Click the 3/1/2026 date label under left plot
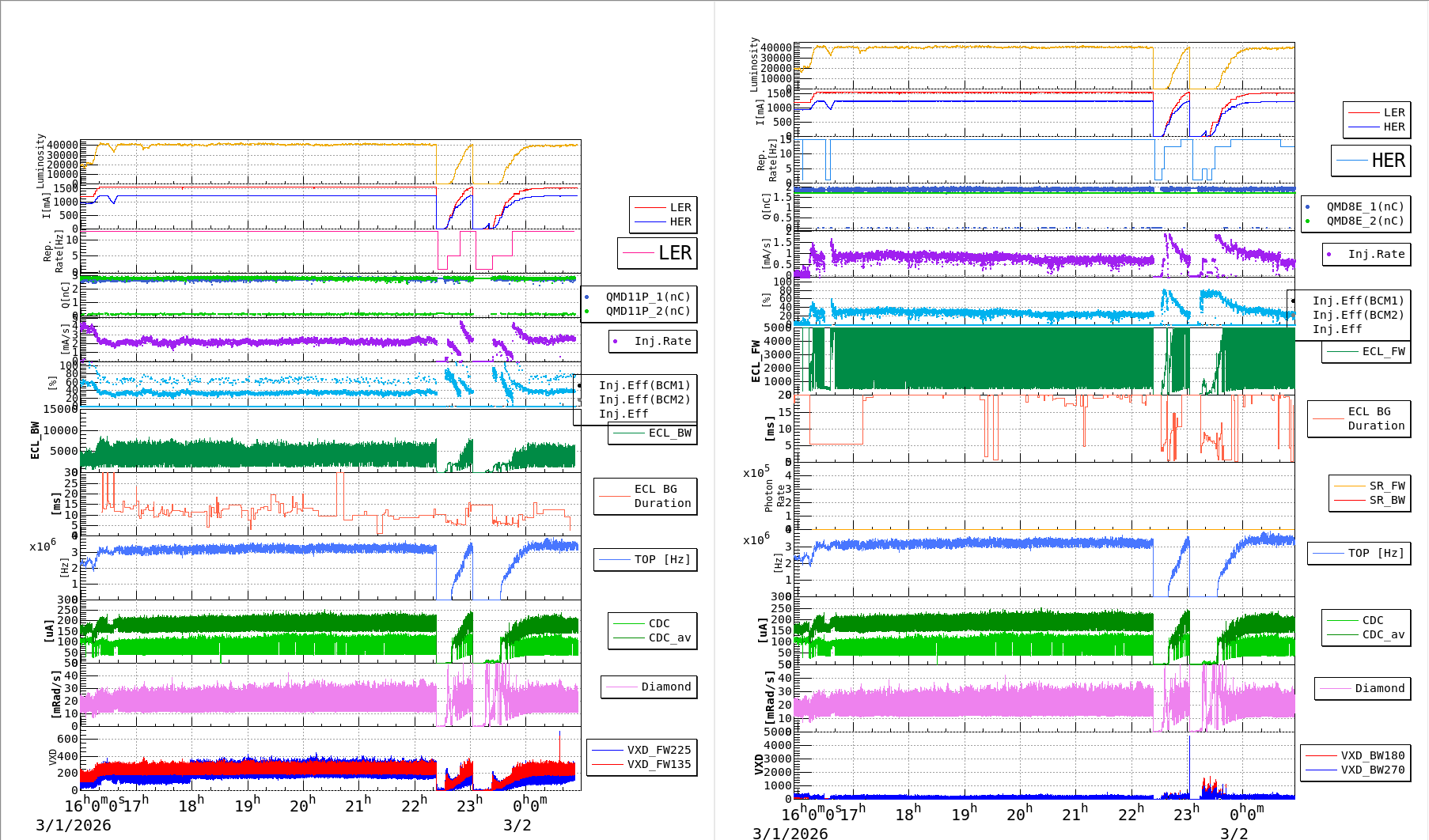Image resolution: width=1429 pixels, height=840 pixels. pos(74,825)
